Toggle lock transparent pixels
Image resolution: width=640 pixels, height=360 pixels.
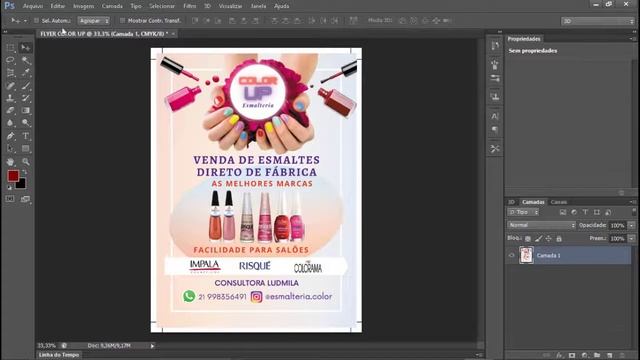tap(528, 238)
